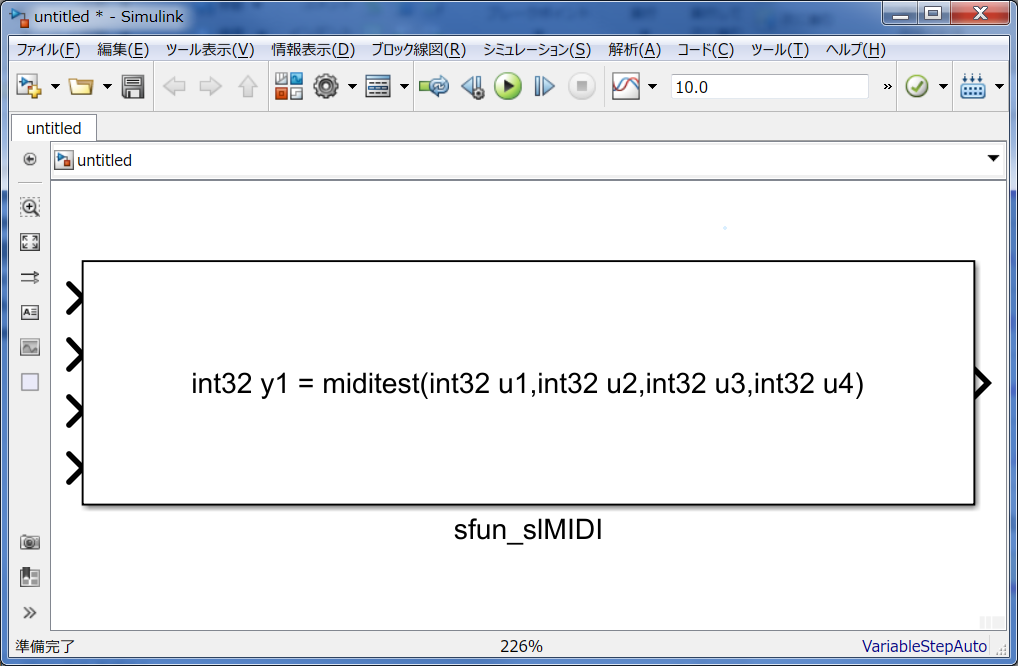
Task: Toggle sample time legend arrows icon
Action: point(30,277)
